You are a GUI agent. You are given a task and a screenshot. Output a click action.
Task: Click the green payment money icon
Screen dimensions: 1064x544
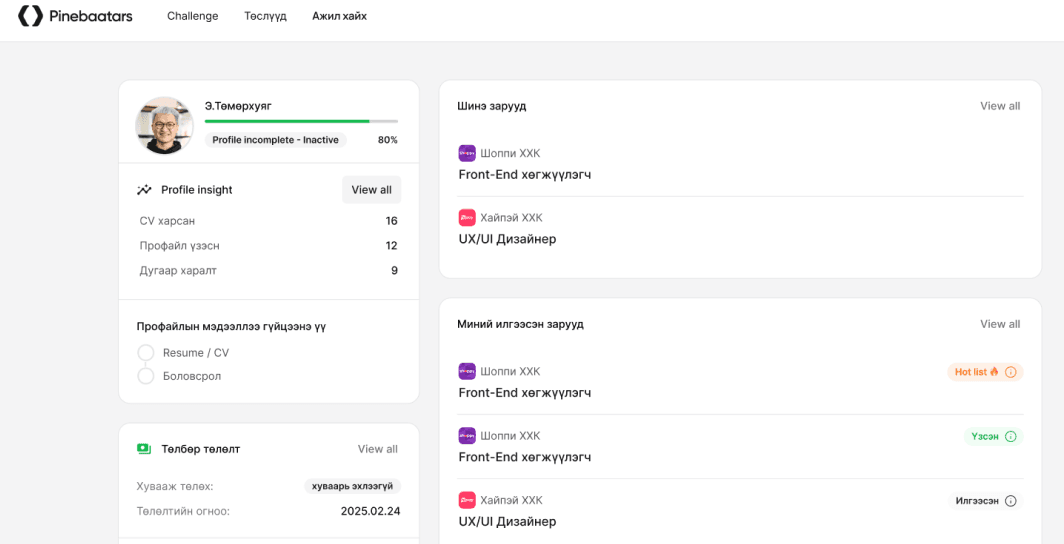tap(144, 449)
